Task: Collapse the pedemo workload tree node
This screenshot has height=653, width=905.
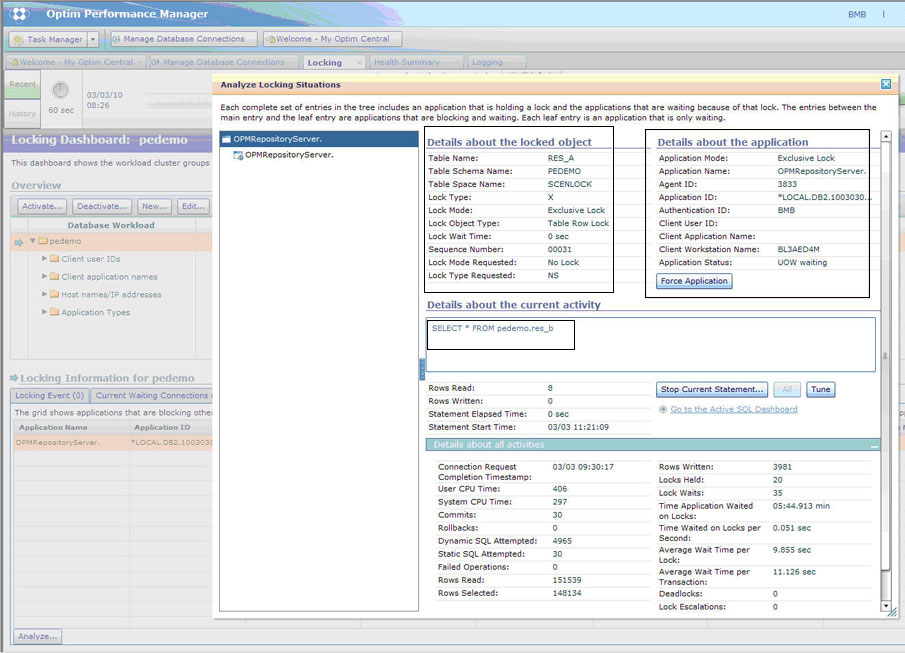Action: [33, 241]
